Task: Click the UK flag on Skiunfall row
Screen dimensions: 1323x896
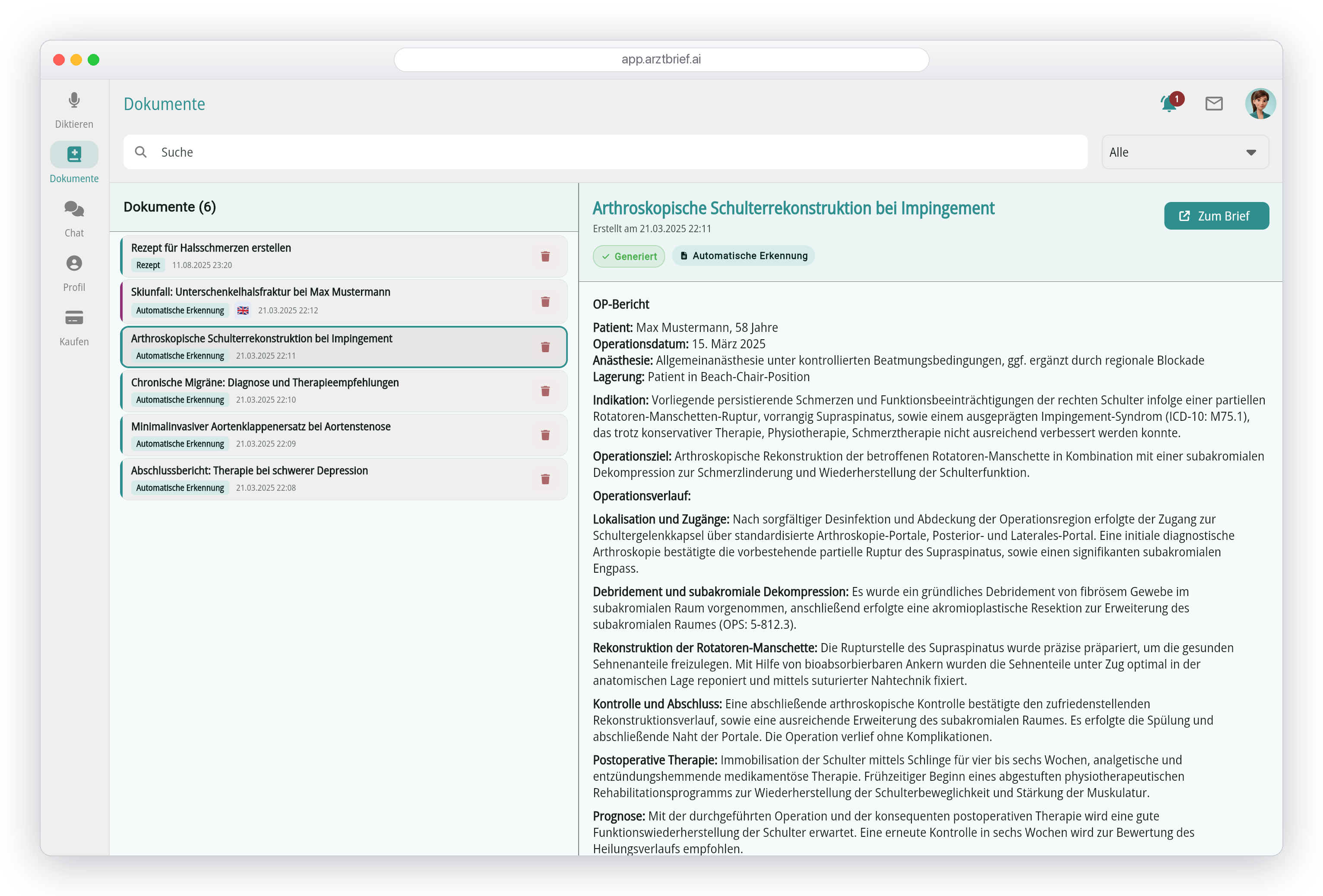Action: tap(243, 310)
